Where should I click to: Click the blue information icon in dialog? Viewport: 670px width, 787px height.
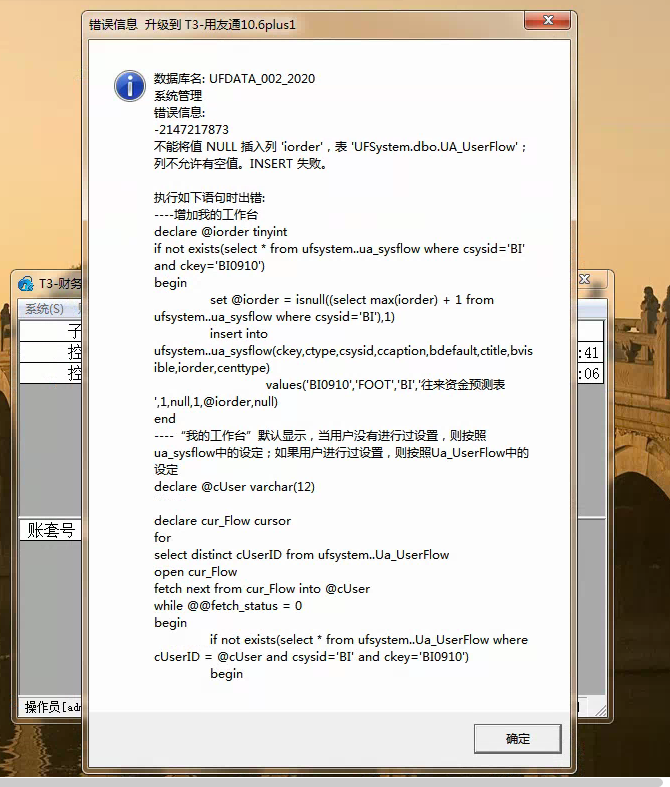point(130,86)
